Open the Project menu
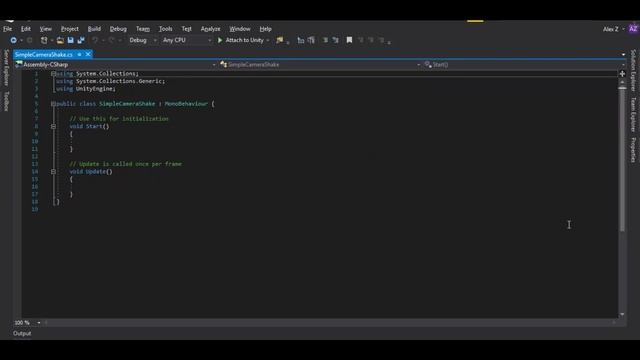640x360 pixels. (70, 29)
